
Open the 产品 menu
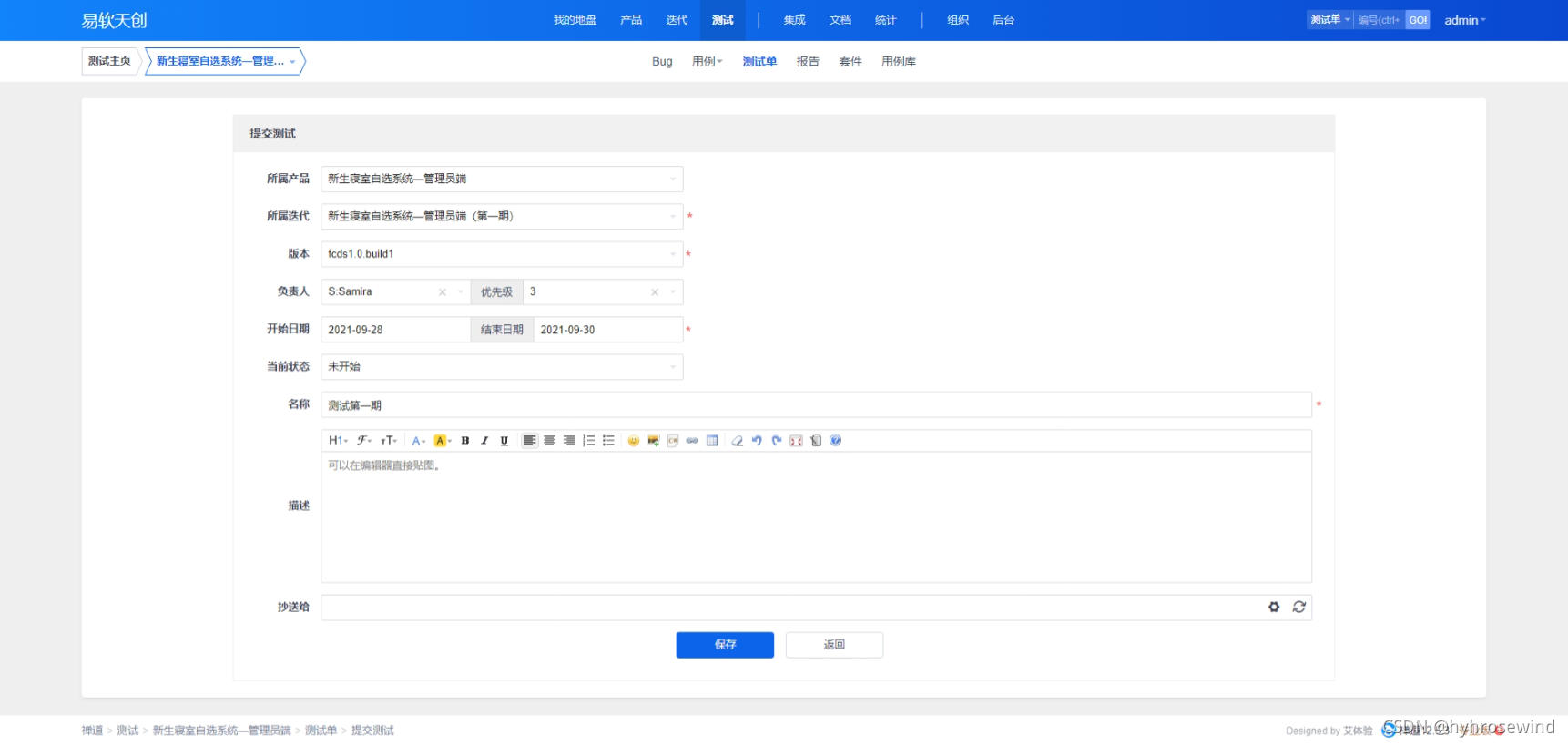(631, 20)
